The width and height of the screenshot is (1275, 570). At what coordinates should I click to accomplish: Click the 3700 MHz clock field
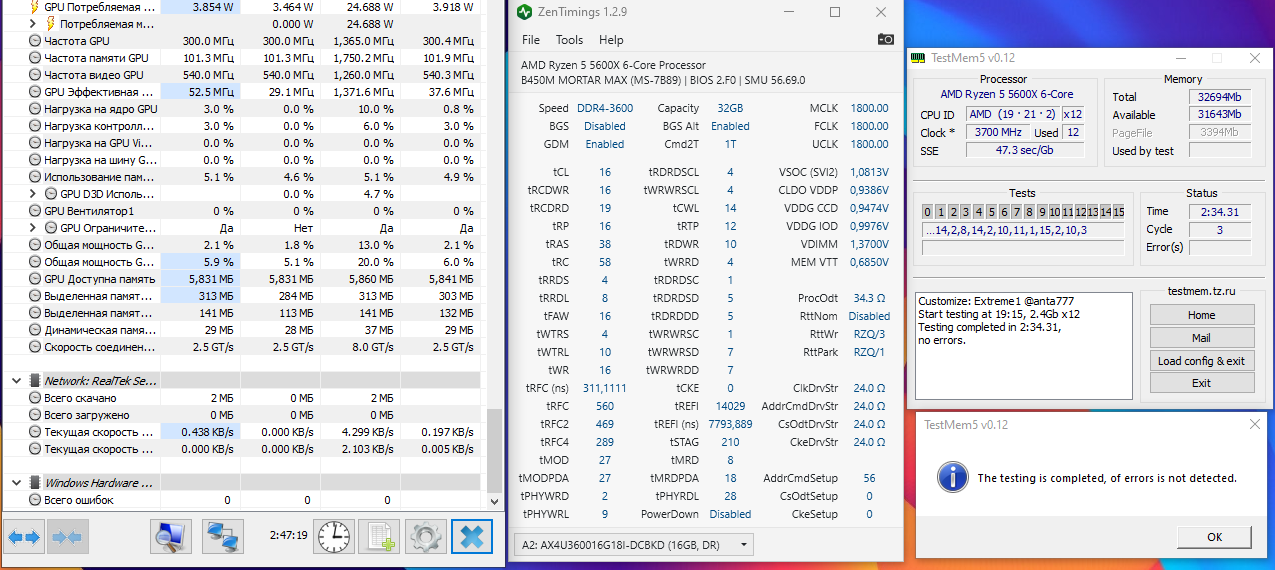(996, 132)
